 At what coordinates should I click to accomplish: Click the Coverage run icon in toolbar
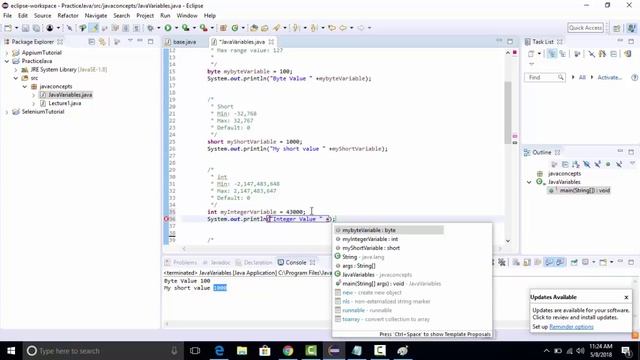coord(186,28)
